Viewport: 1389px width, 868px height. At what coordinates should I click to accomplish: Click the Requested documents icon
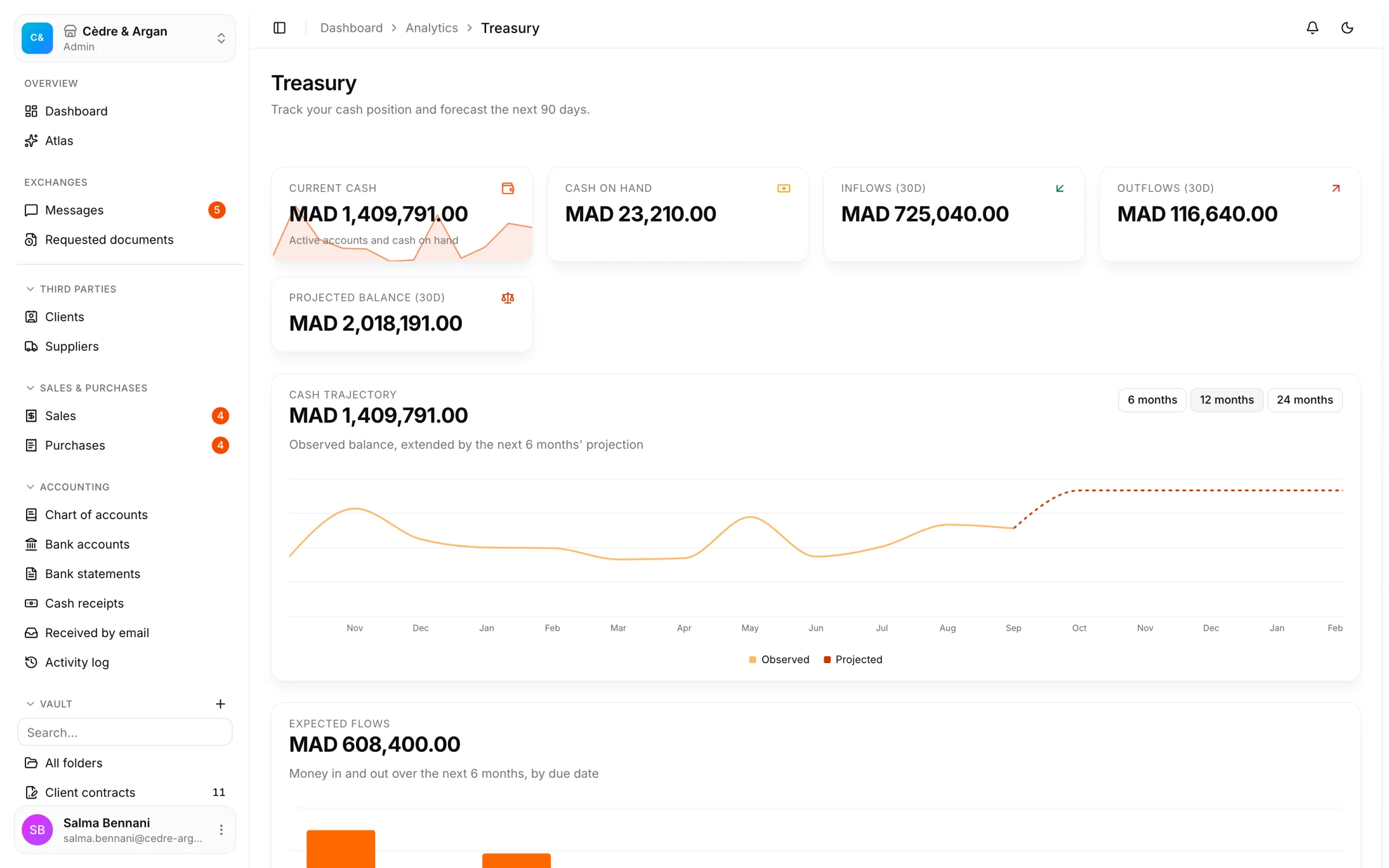point(31,240)
